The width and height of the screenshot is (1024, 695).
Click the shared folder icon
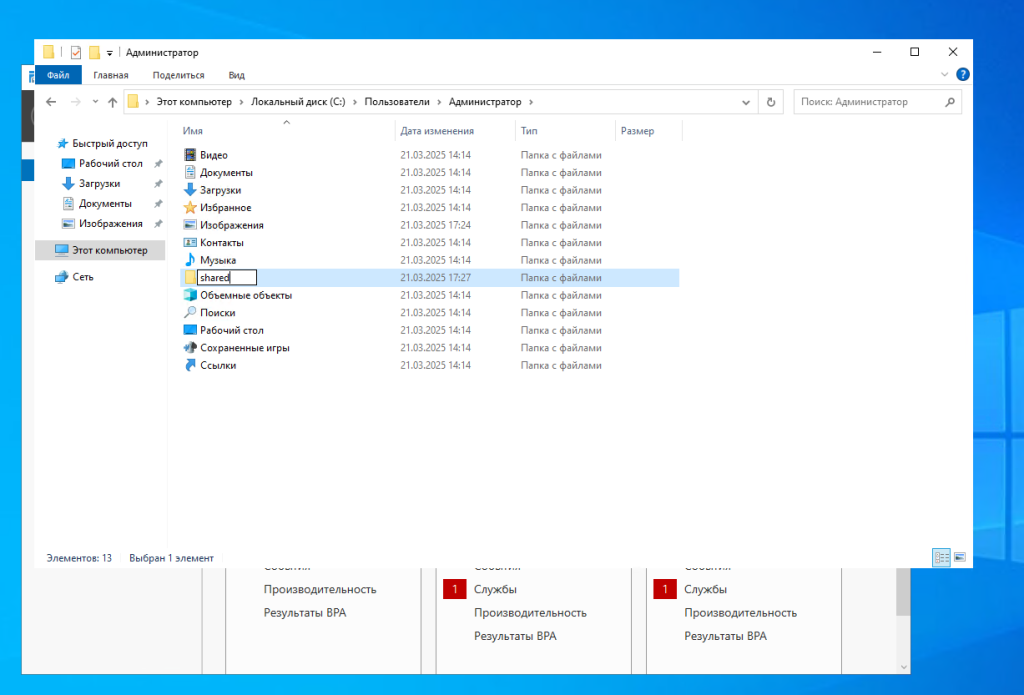pos(190,278)
